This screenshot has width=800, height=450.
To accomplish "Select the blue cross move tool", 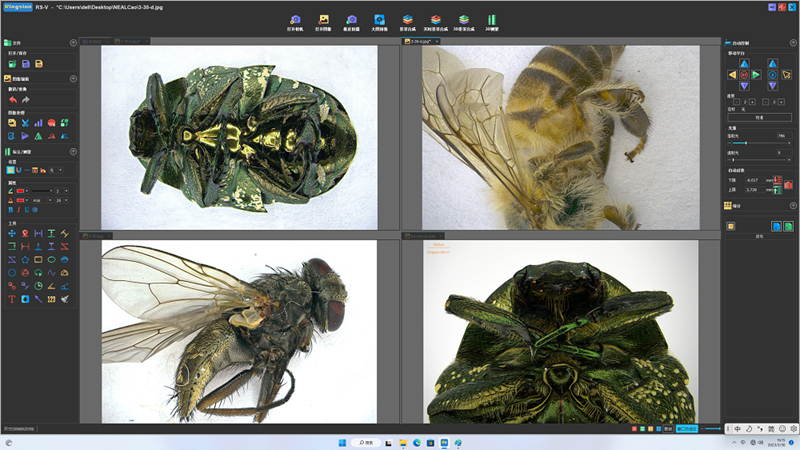I will [12, 233].
